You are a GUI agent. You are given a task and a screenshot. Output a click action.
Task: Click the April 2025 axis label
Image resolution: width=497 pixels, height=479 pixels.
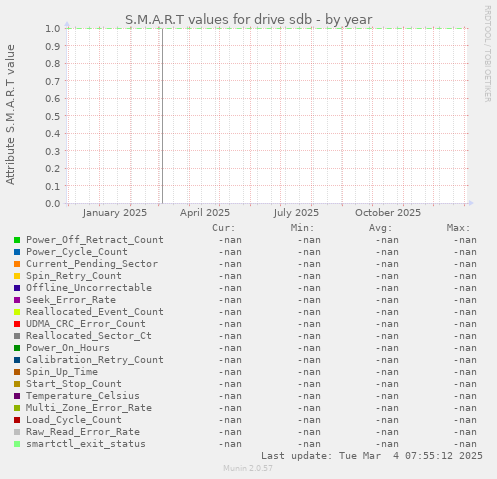coord(205,213)
